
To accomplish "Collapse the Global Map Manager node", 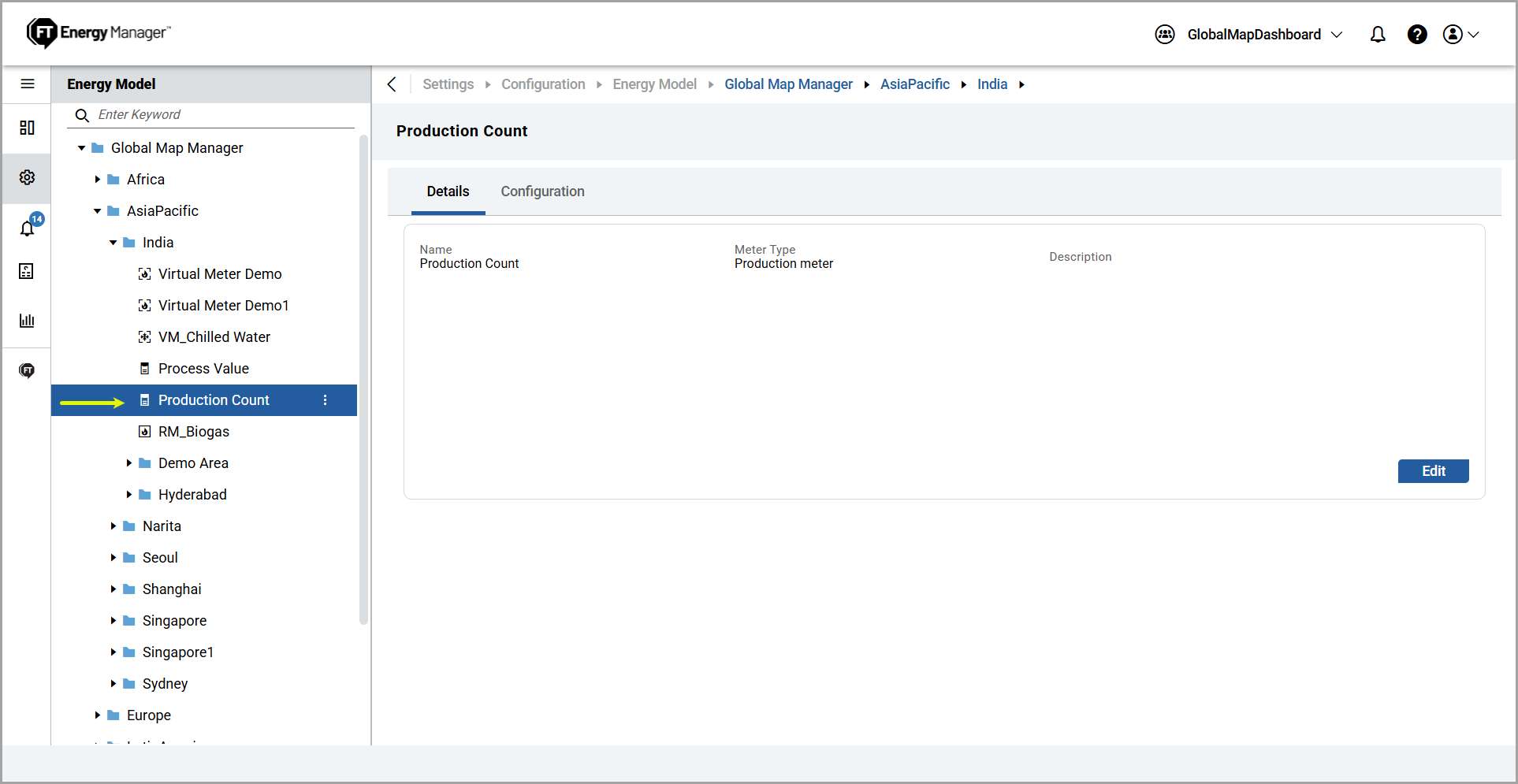I will coord(81,148).
